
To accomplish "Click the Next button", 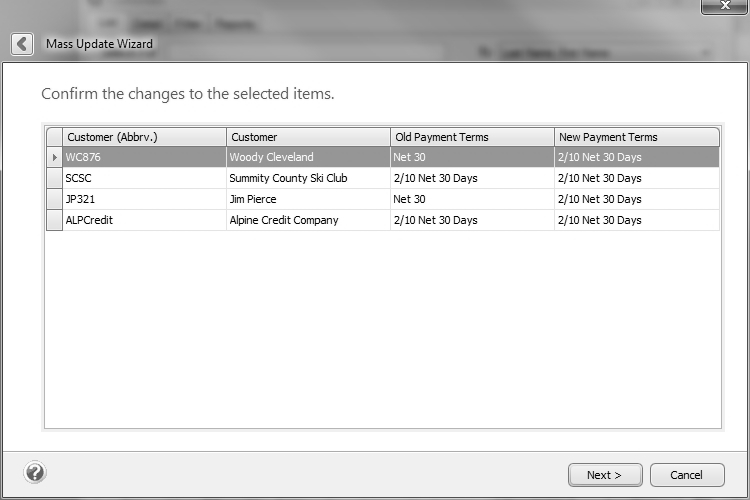I will 605,475.
